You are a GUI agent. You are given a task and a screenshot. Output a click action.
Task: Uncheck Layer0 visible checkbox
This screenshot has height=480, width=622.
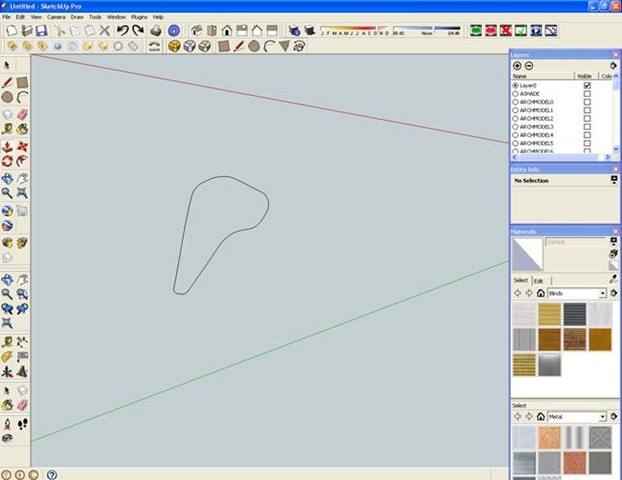[587, 85]
